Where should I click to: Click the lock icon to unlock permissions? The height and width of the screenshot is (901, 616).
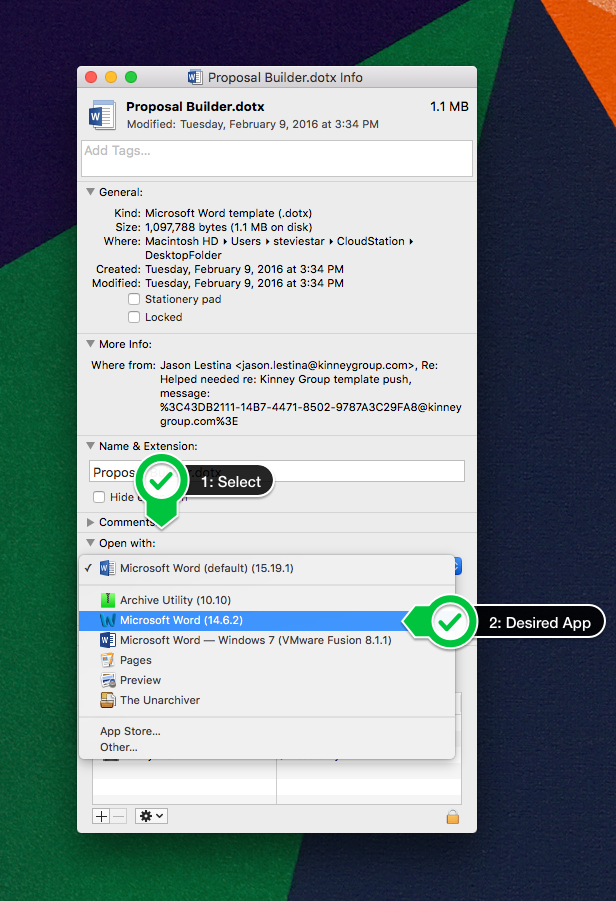tap(453, 817)
